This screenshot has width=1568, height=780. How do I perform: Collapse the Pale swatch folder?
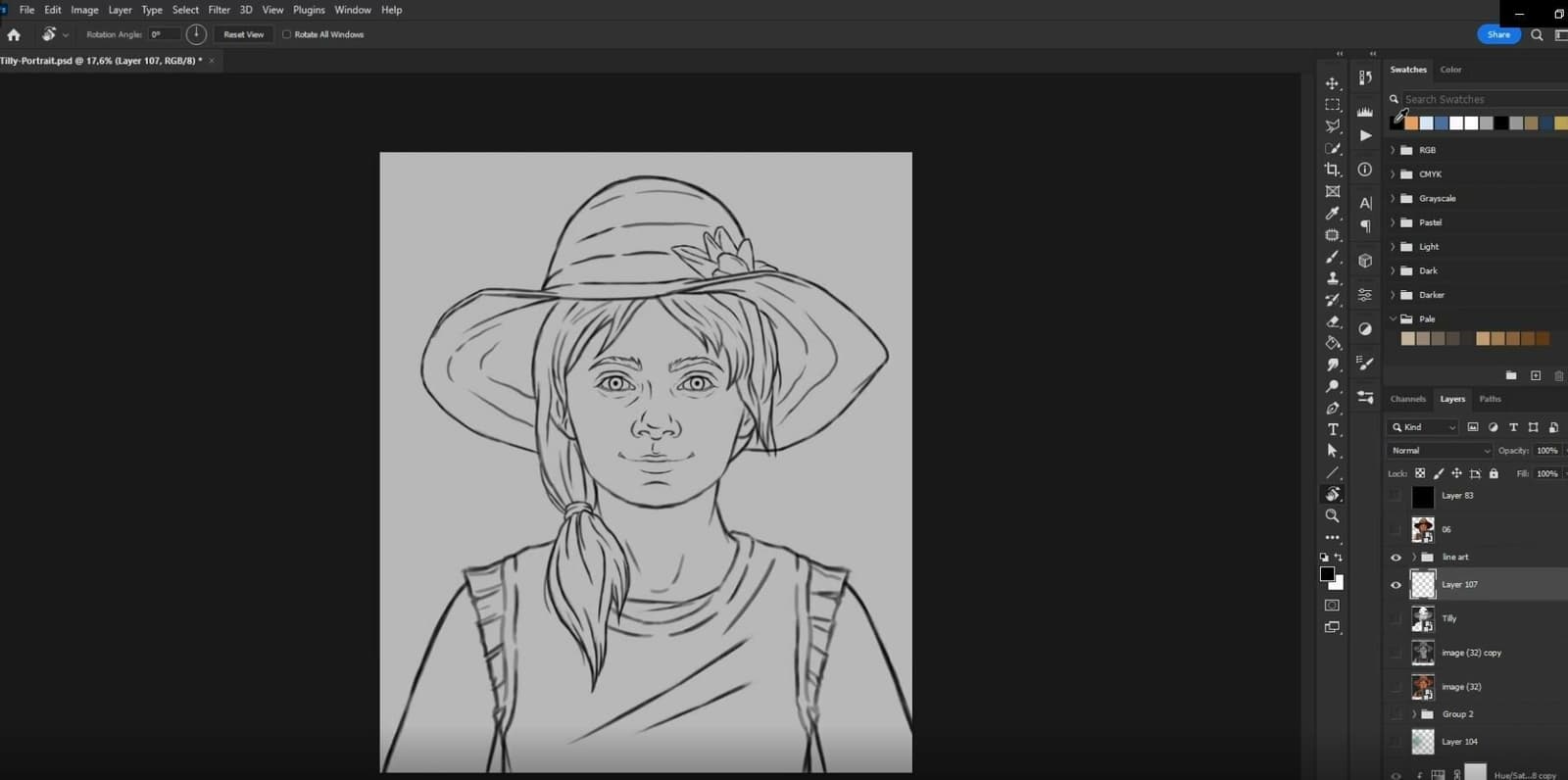pos(1393,318)
